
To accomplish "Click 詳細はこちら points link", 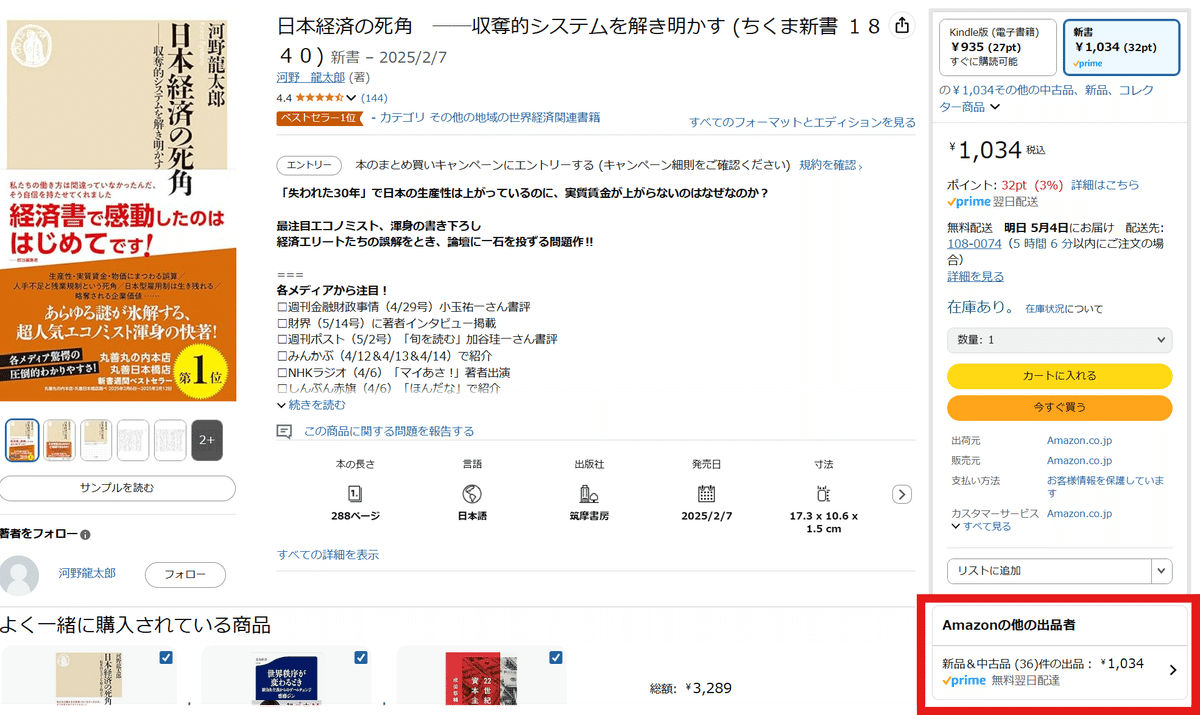I will (x=1105, y=185).
